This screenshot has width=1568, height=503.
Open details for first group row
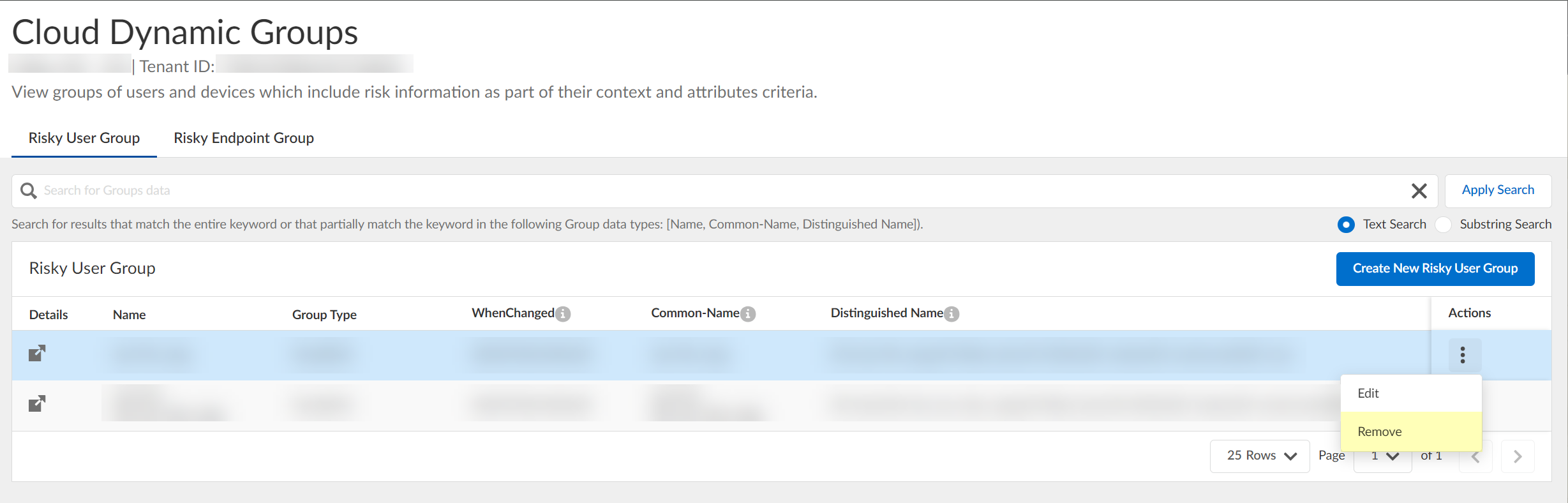tap(37, 353)
